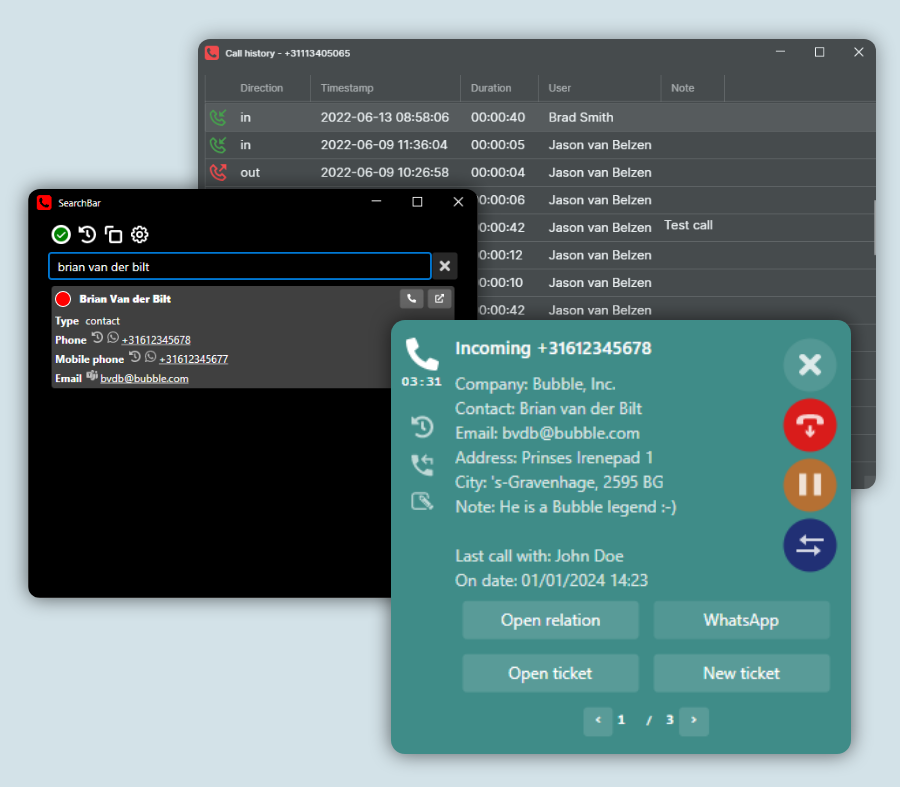Open settings gear in SearchBar toolbar

pos(140,235)
